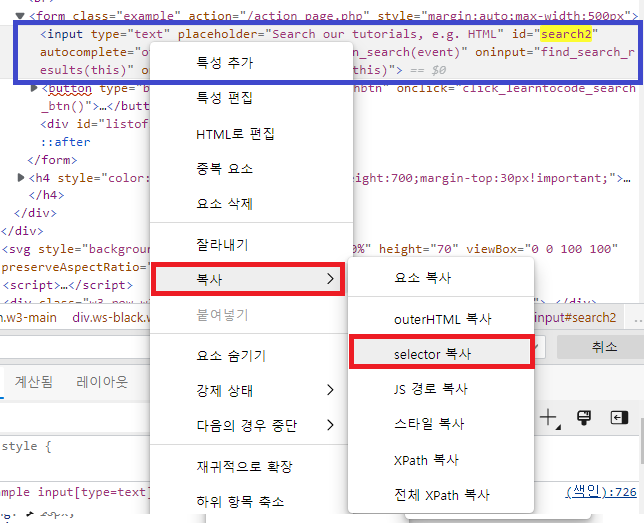Toggle the computed styles sidebar pane icon
This screenshot has height=523, width=644.
(619, 418)
